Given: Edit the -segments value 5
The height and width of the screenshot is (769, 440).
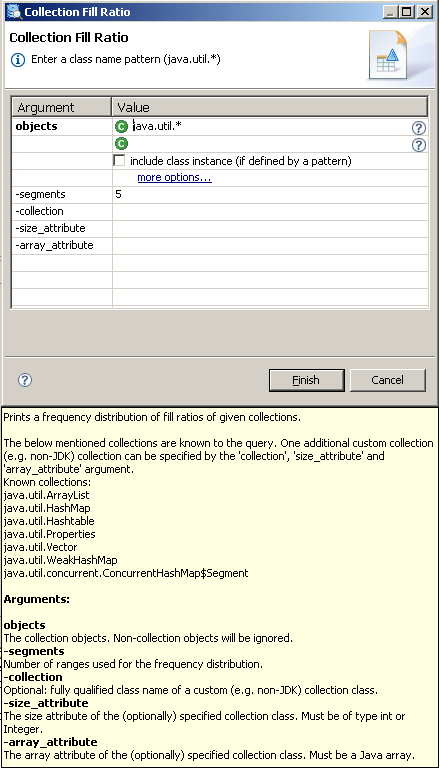Looking at the screenshot, I should [270, 194].
